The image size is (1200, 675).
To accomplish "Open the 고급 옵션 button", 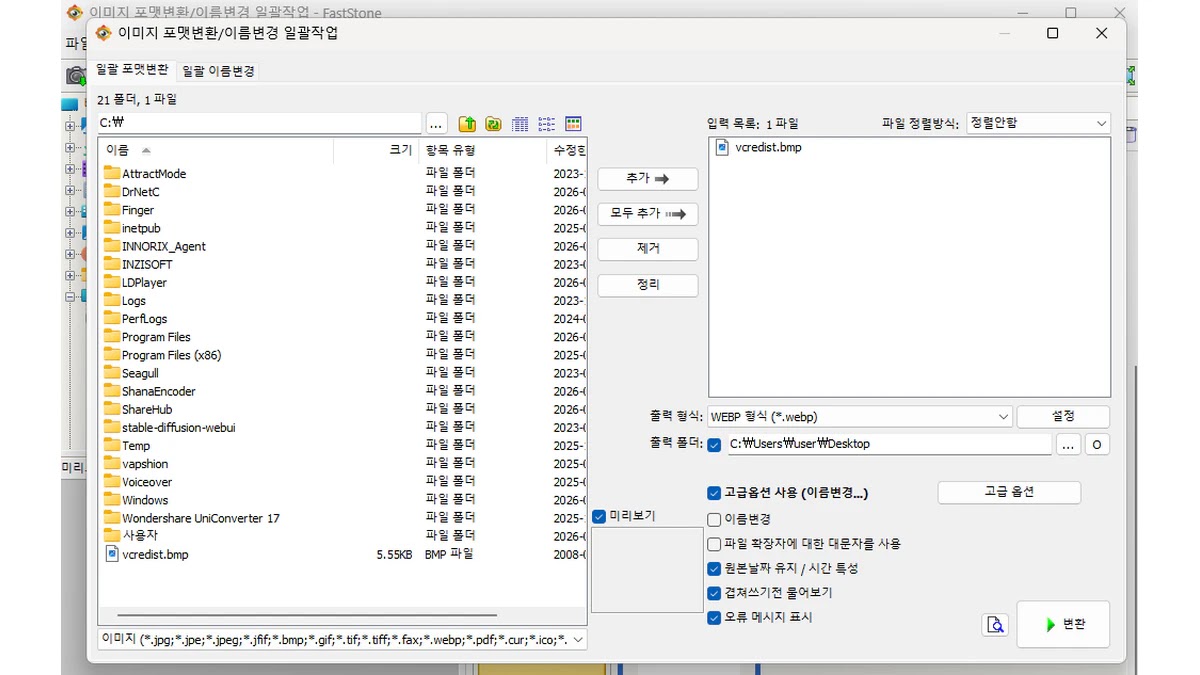I will pos(1009,492).
